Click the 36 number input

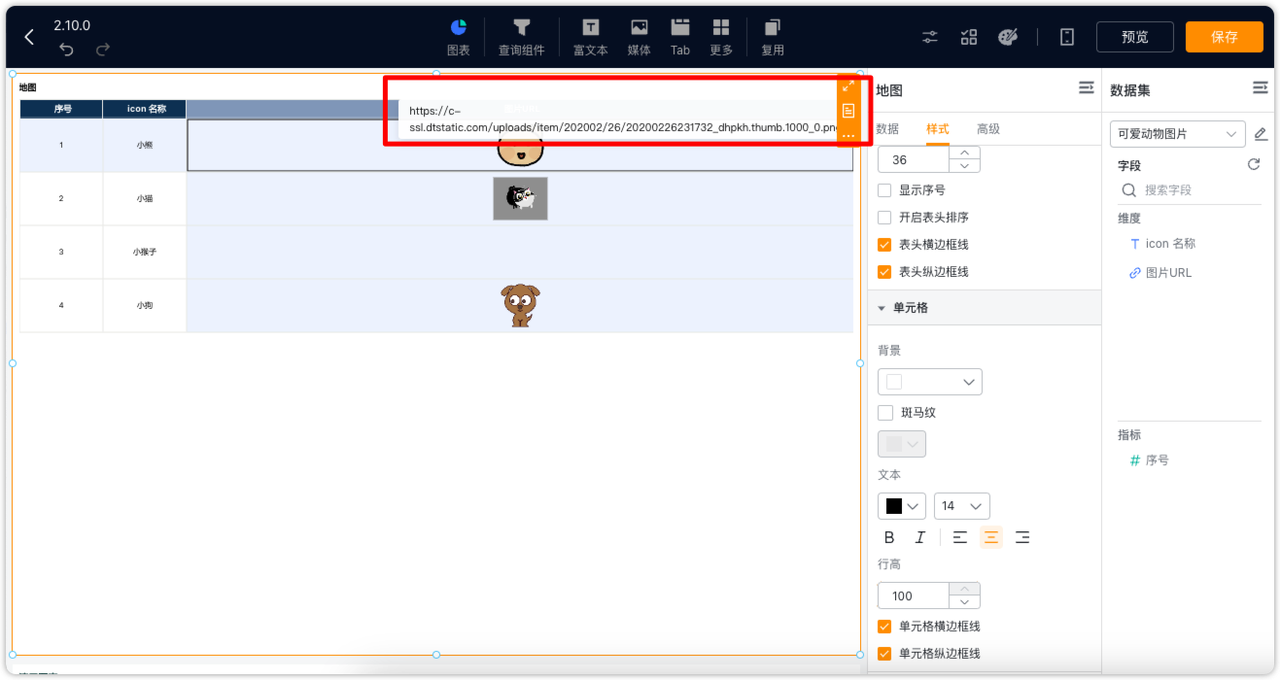pyautogui.click(x=913, y=160)
